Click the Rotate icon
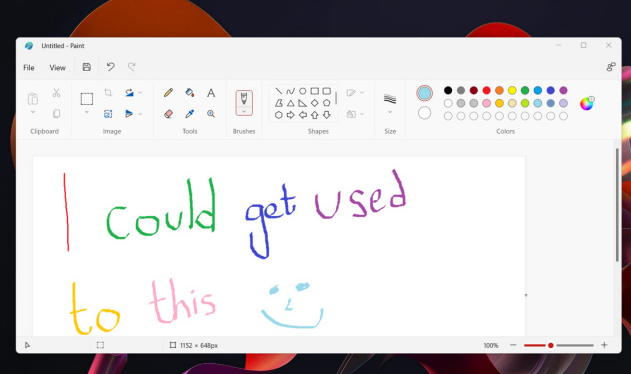This screenshot has width=631, height=374. (129, 93)
